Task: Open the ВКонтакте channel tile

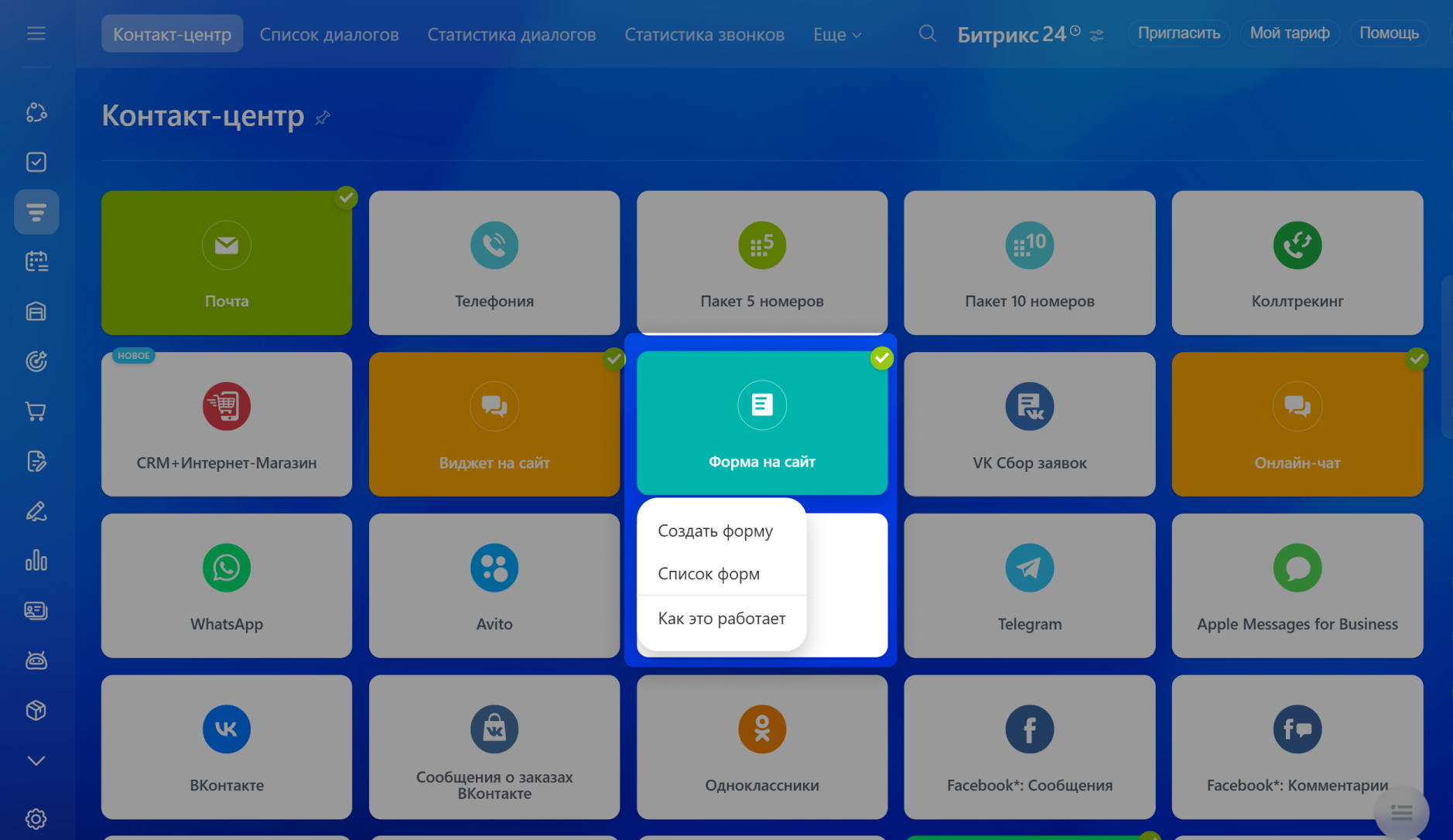Action: (x=227, y=747)
